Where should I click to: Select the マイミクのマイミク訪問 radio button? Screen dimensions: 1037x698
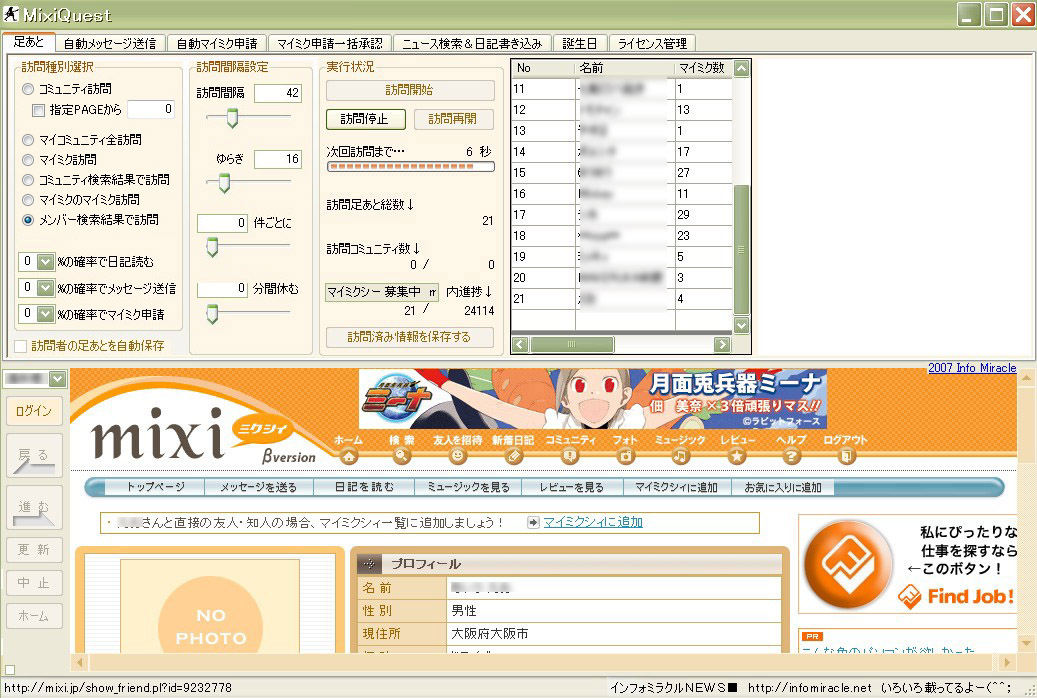[x=28, y=199]
